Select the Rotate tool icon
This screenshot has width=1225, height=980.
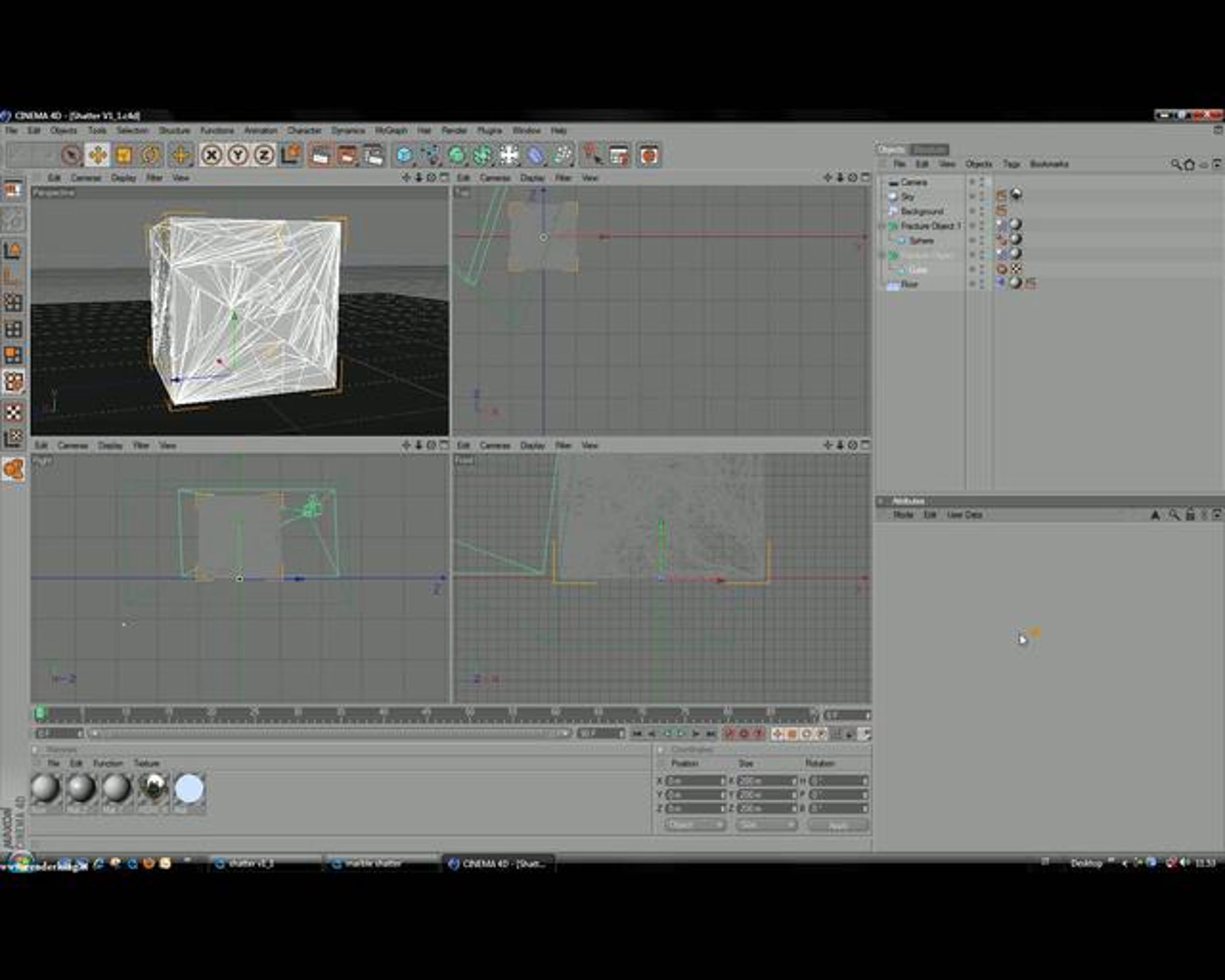tap(151, 155)
